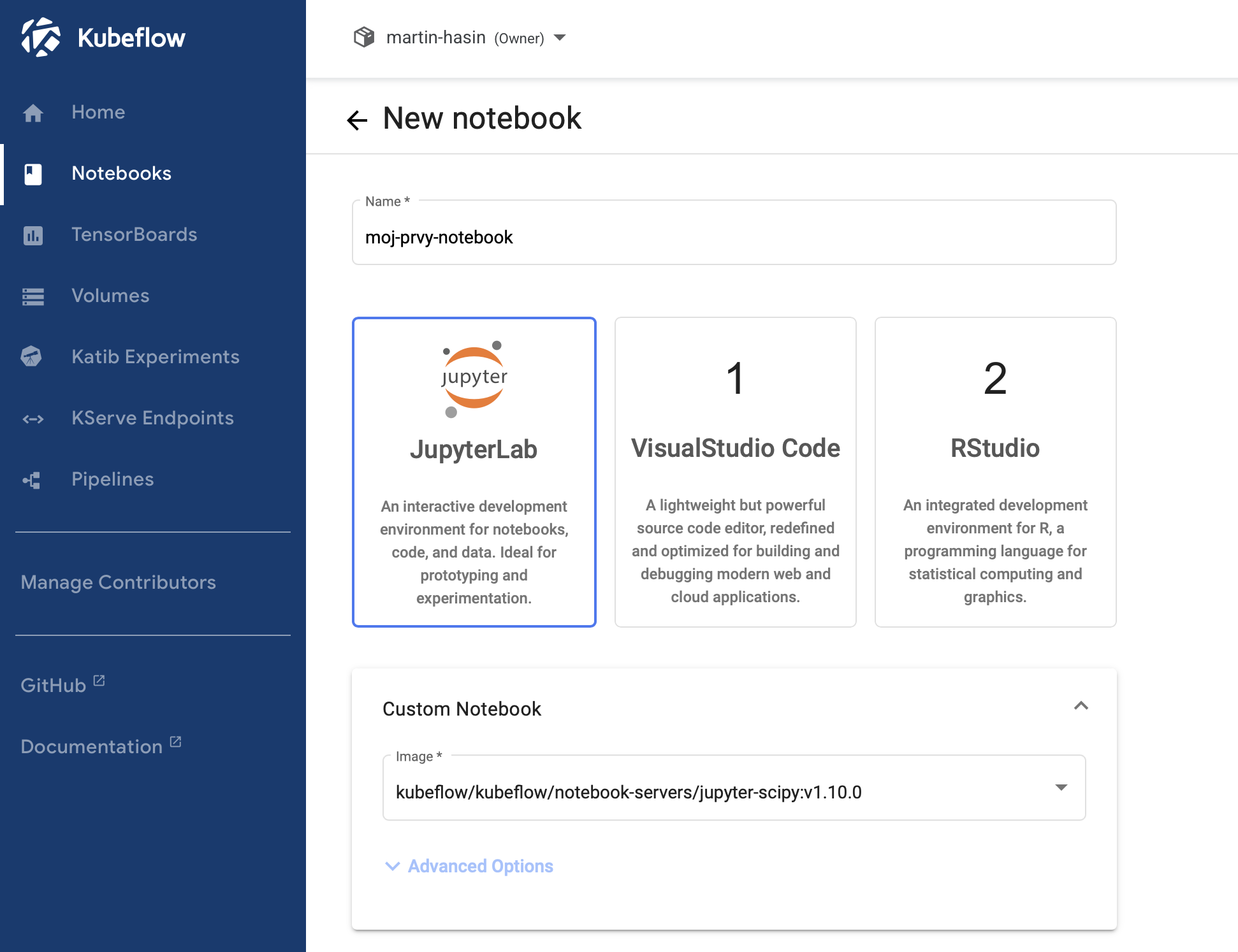Click the Notebooks book icon

click(33, 174)
